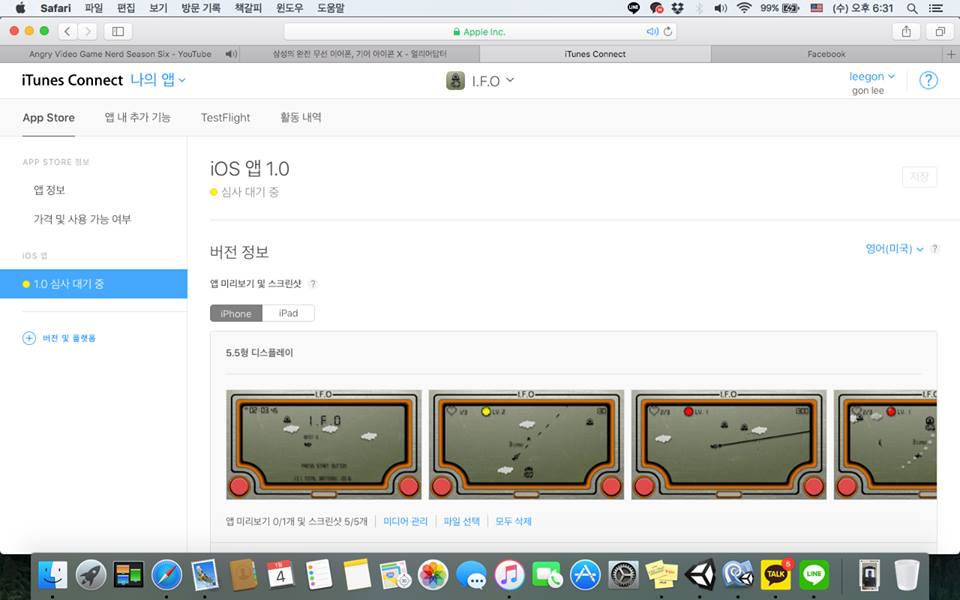
Task: Click the 파일 선택 link
Action: point(462,521)
